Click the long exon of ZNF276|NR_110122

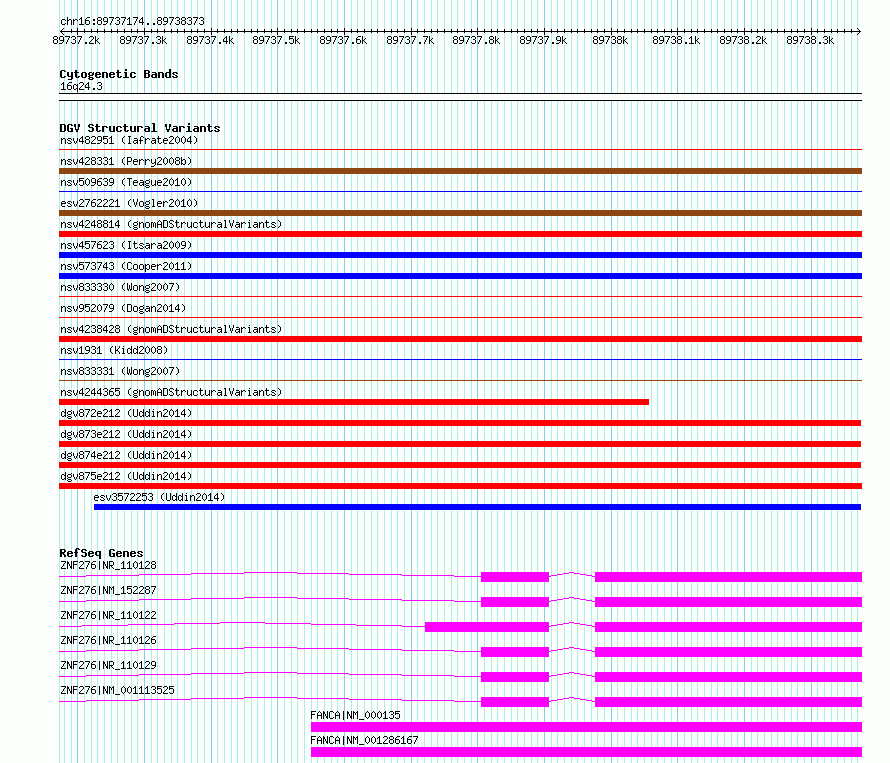[487, 627]
